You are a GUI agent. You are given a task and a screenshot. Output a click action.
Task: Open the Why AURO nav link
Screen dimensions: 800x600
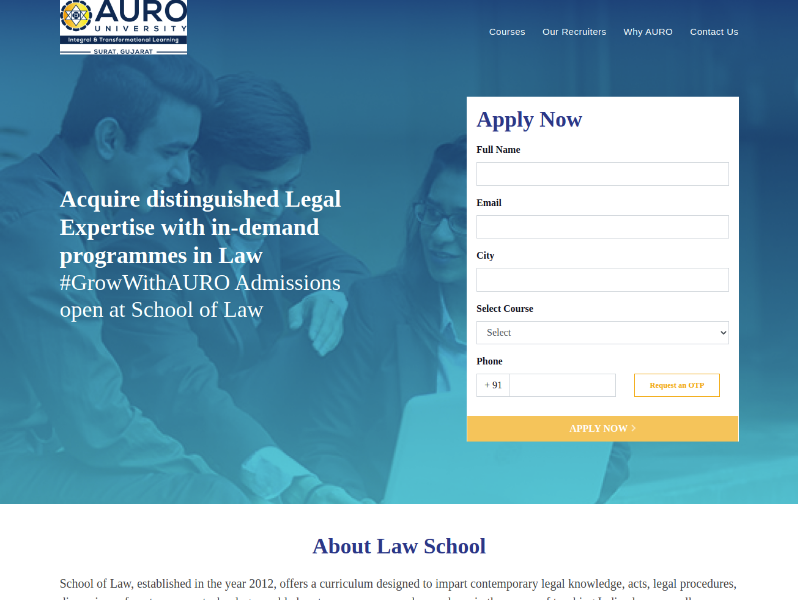[648, 32]
